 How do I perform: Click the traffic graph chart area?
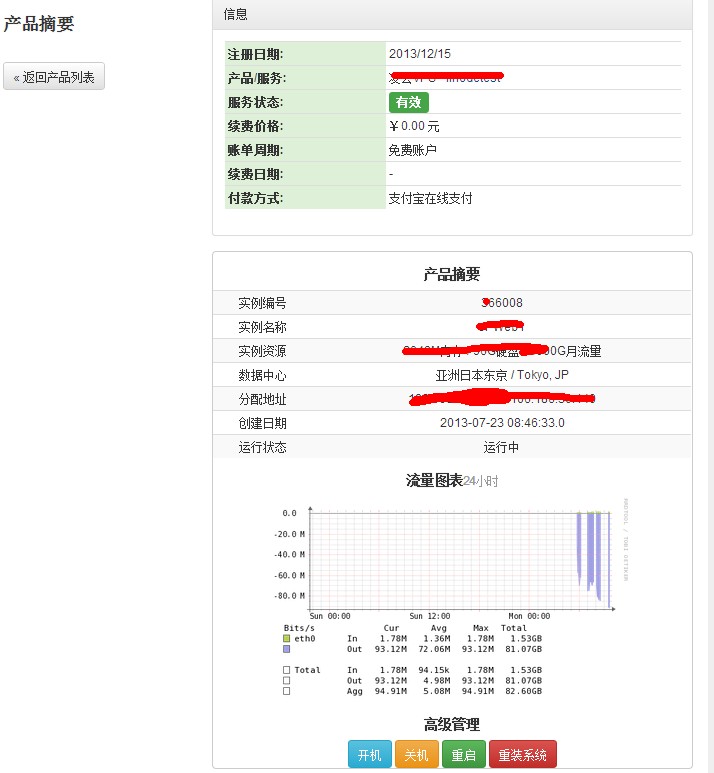pyautogui.click(x=462, y=560)
